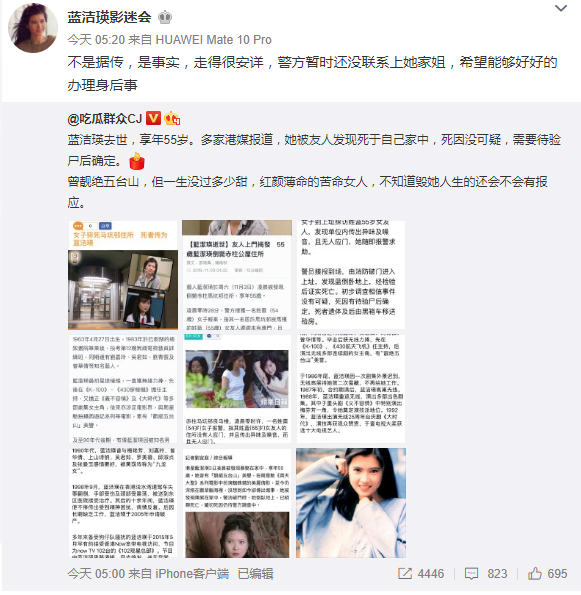Open the HUAWEI Mate 10 Pro source link
The image size is (581, 595).
pyautogui.click(x=214, y=39)
